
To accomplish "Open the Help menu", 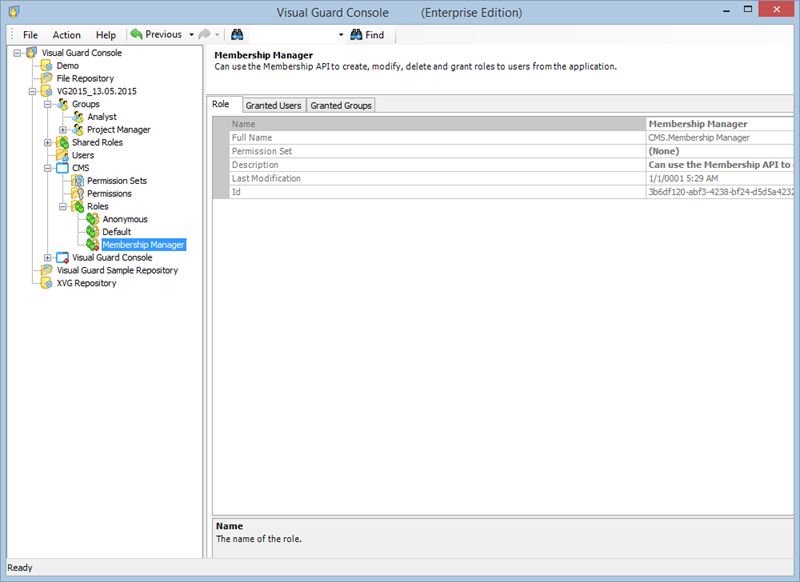I will tap(106, 35).
